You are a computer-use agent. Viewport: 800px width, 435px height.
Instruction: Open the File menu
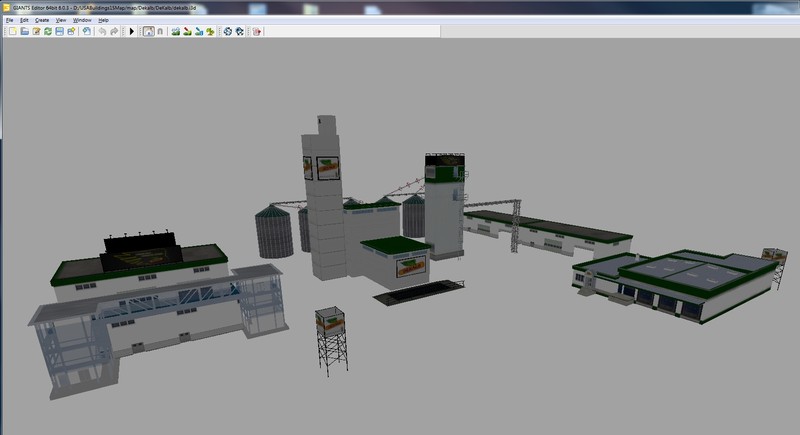10,20
